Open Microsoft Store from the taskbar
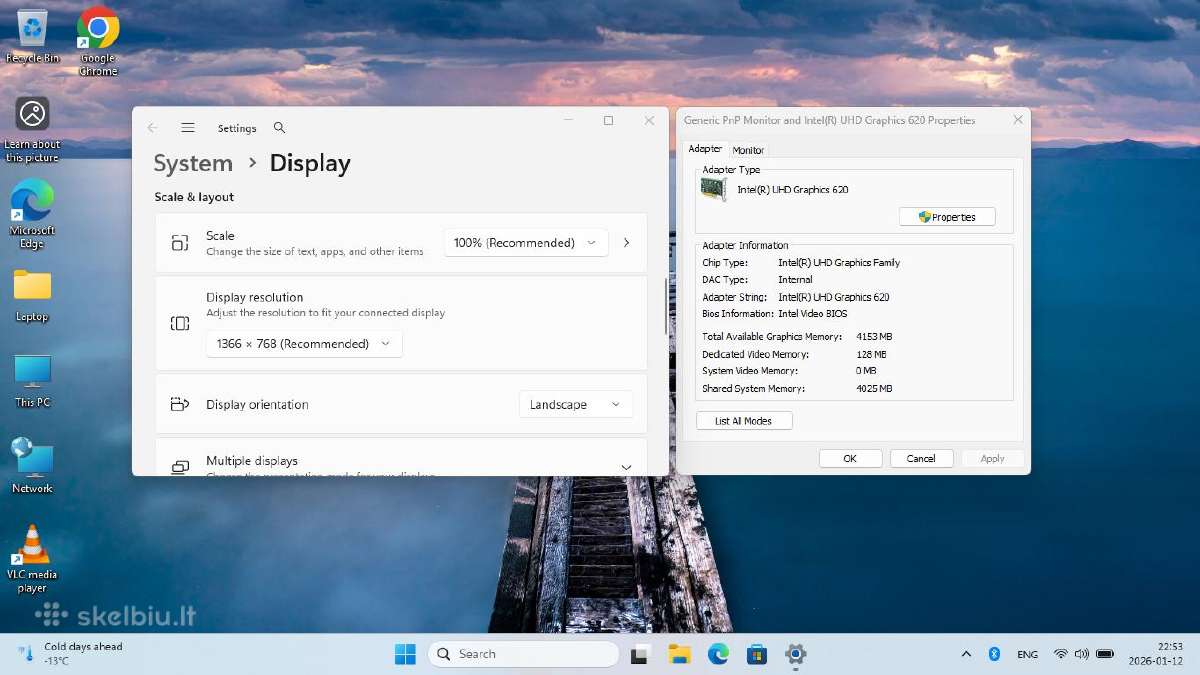Image resolution: width=1200 pixels, height=675 pixels. (x=757, y=654)
